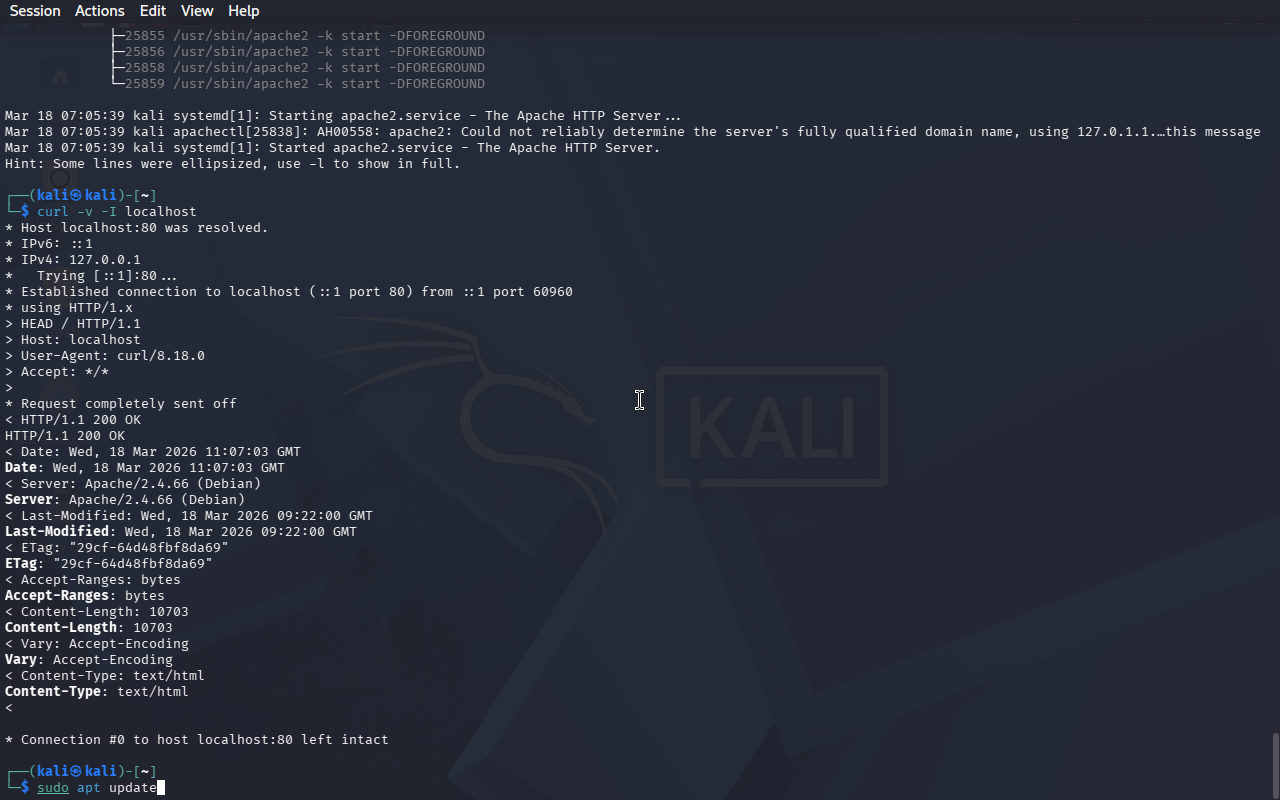This screenshot has width=1280, height=800.
Task: Click the 'User-Agent: curl/8.18.0' request line
Action: click(x=105, y=356)
